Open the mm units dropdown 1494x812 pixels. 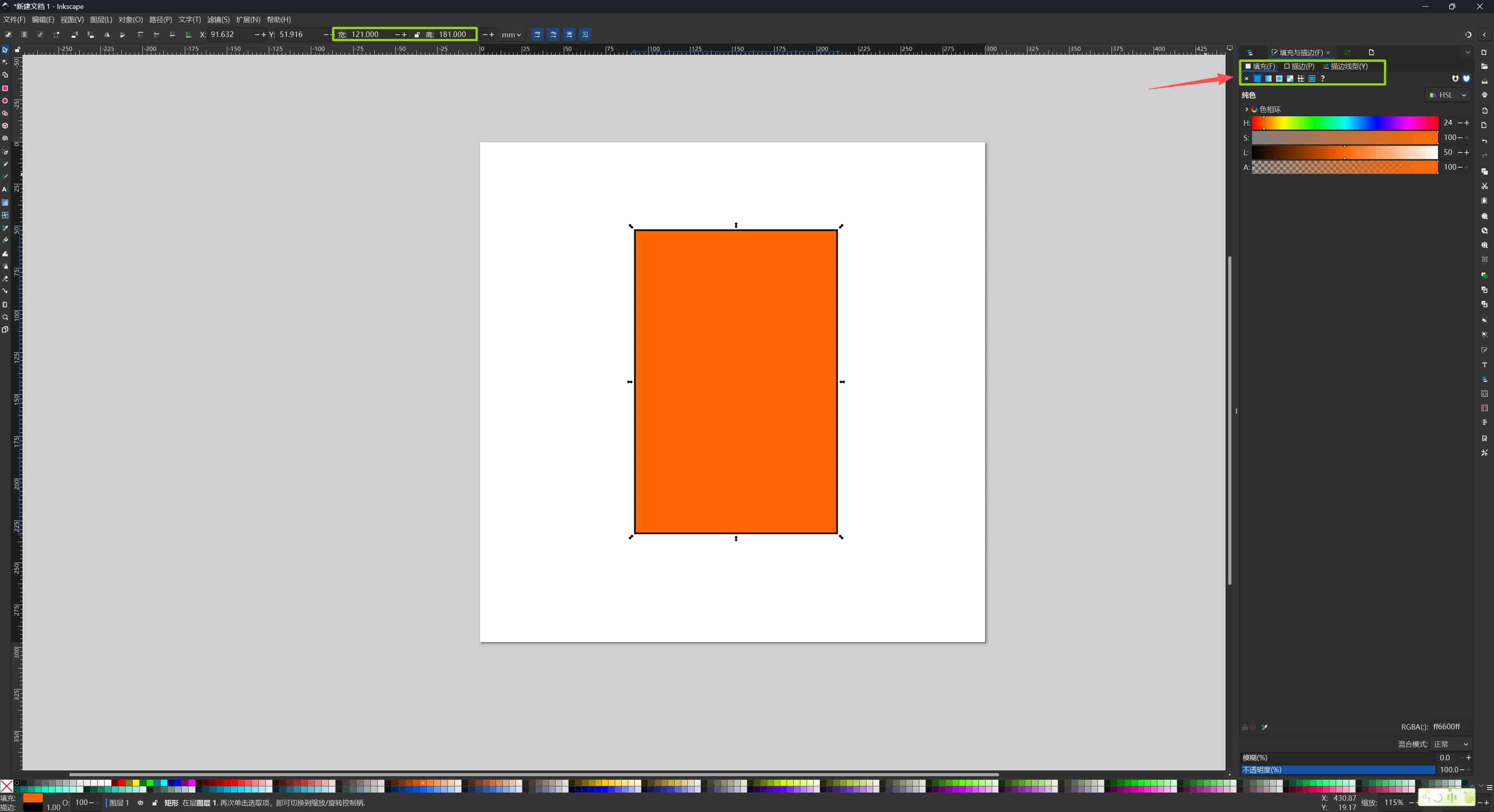[x=511, y=34]
